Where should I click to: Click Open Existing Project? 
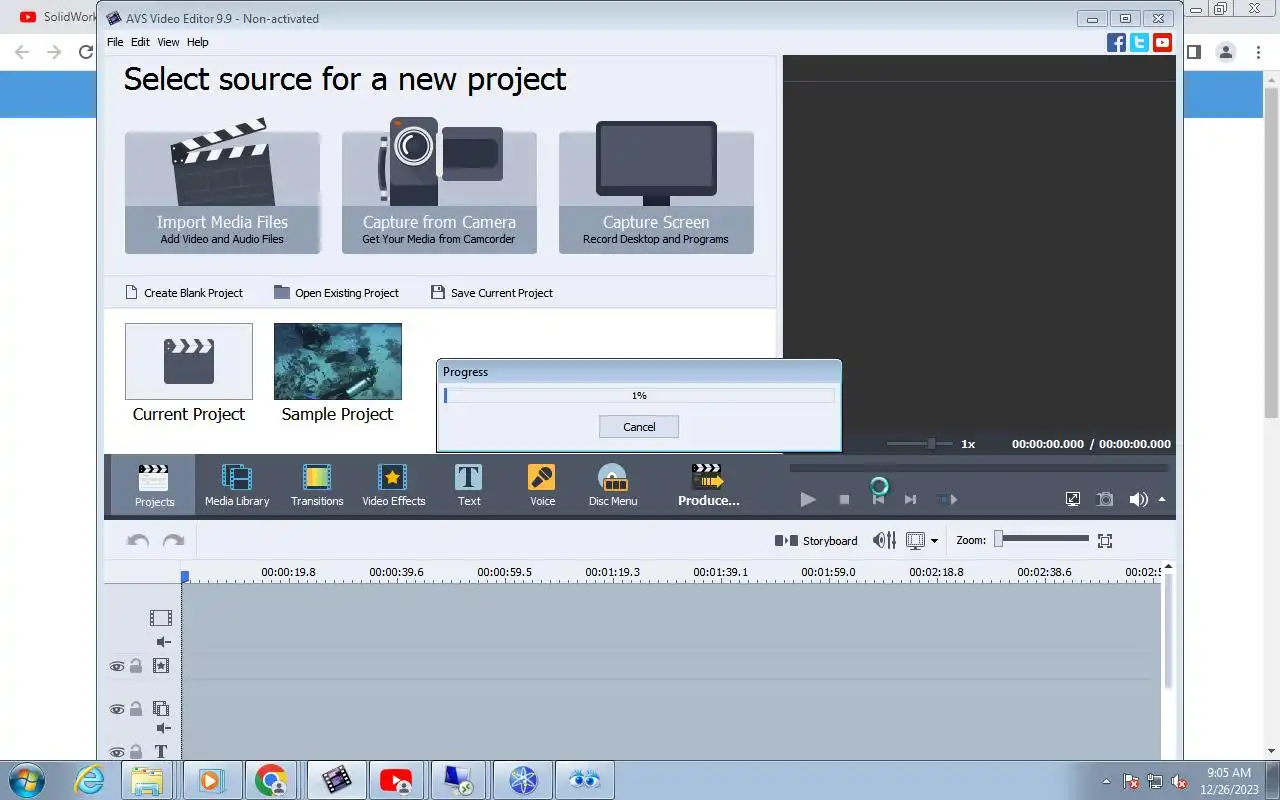coord(337,293)
